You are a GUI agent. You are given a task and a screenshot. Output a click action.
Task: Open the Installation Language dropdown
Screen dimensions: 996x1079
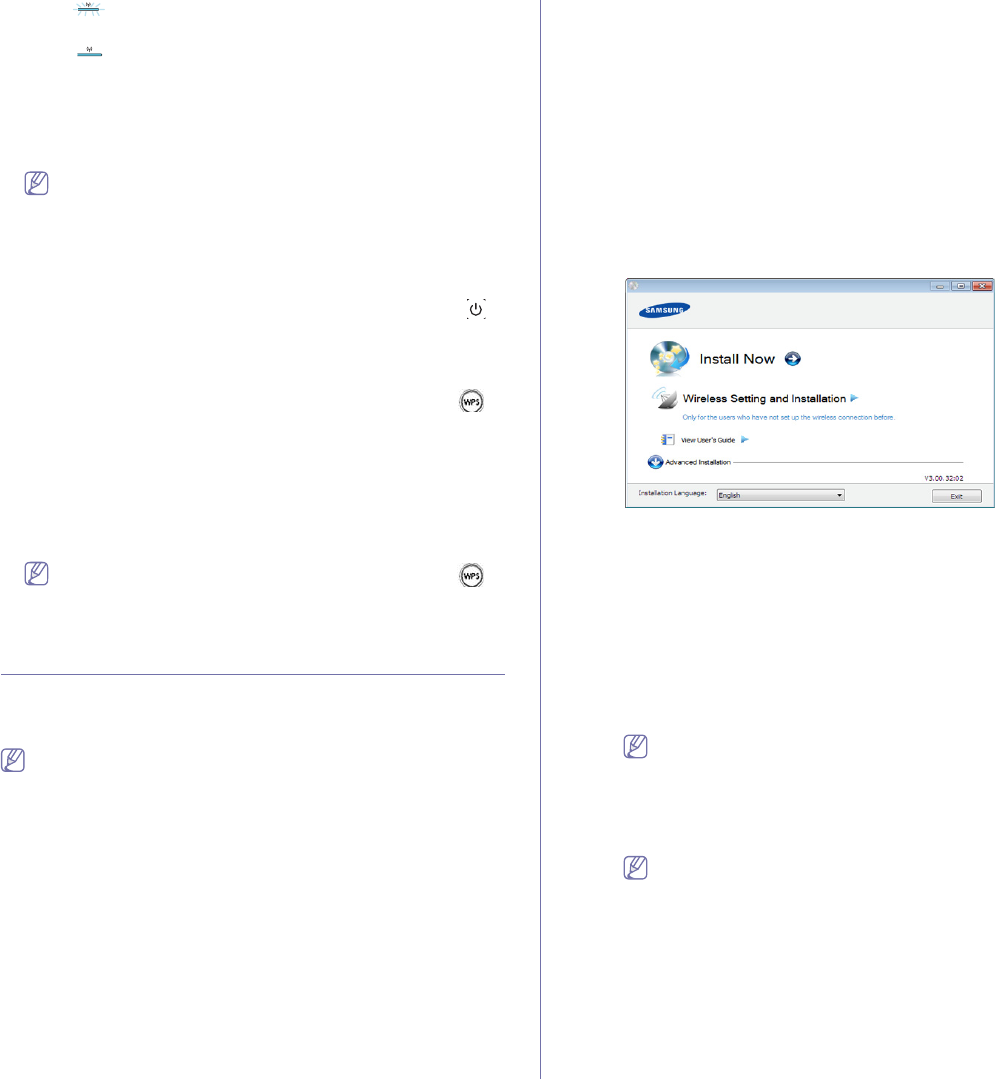click(780, 495)
